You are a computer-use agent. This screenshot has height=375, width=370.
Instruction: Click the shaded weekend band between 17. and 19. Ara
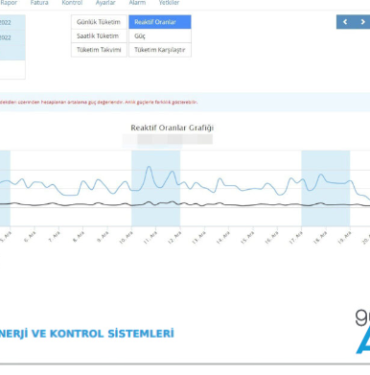coord(326,188)
